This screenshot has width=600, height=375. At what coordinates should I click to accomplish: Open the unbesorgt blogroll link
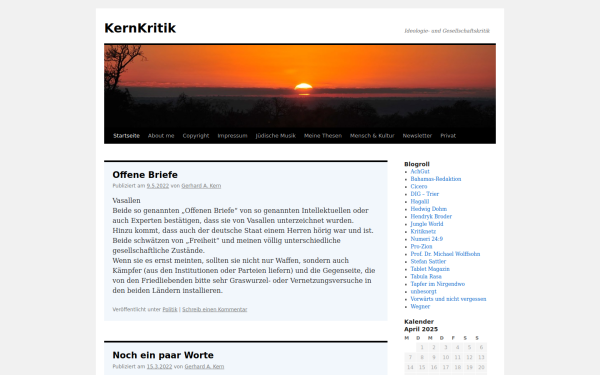coord(423,292)
